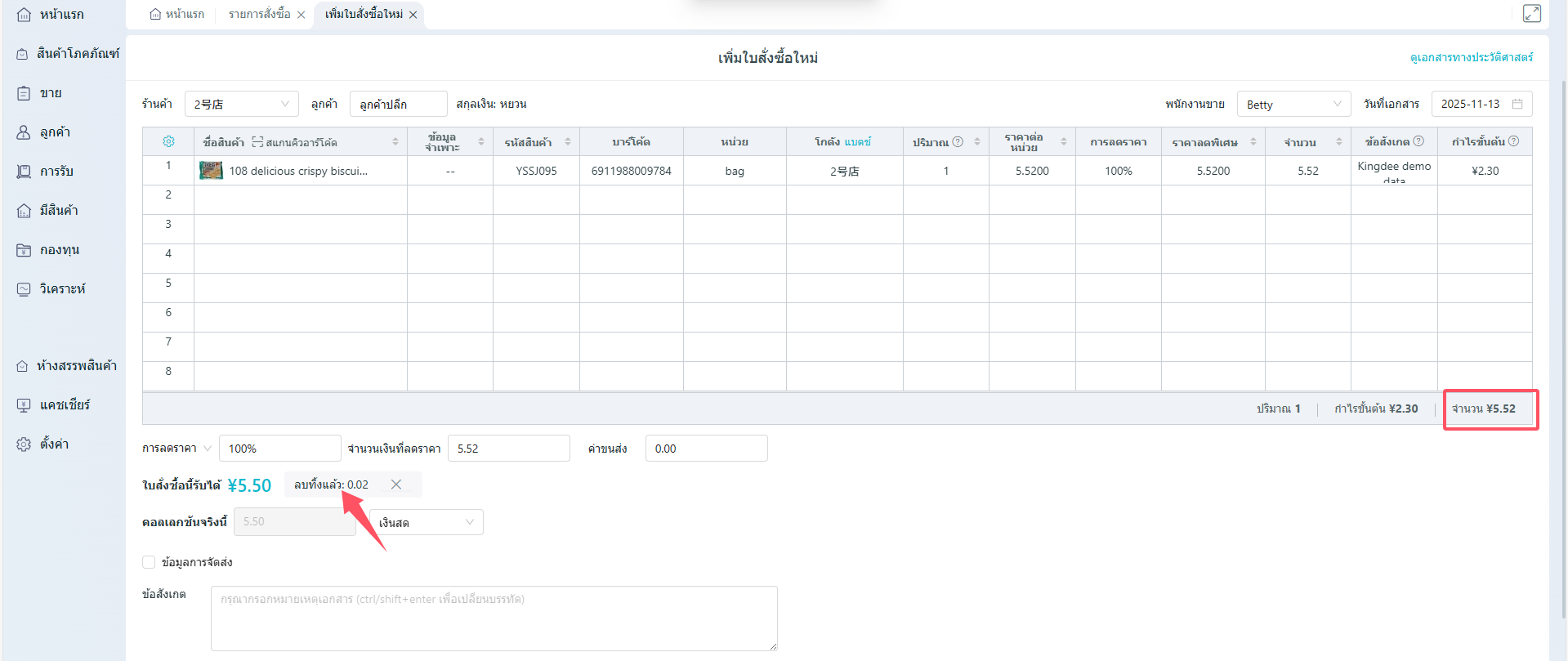
Task: Open the view historical documents link
Action: [1471, 57]
